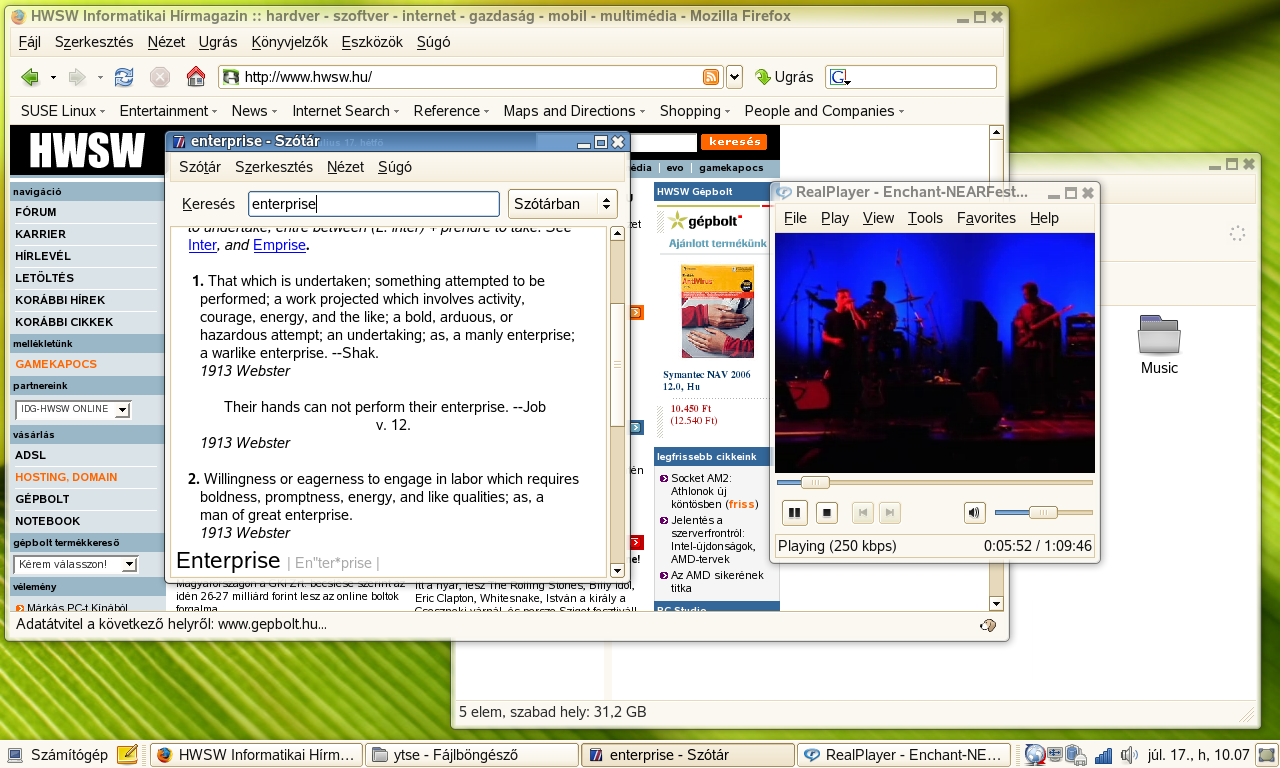Open Számítógép main menu in panel
This screenshot has height=768, width=1280.
click(x=58, y=755)
